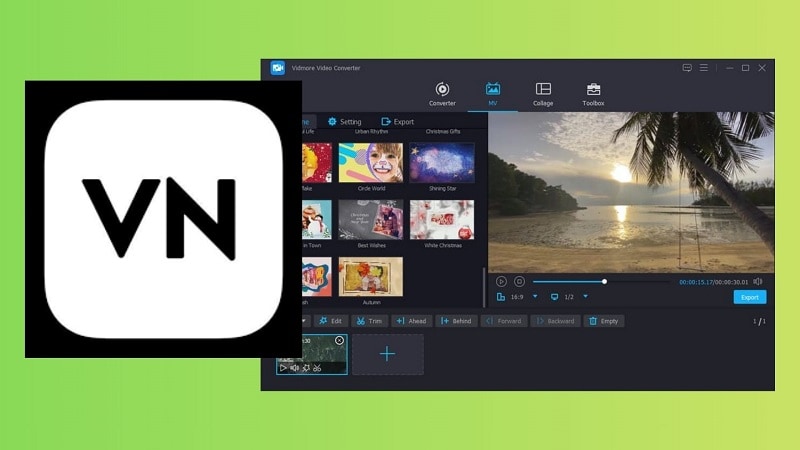Select the White Christmas theme thumbnail
The image size is (800, 450).
pyautogui.click(x=442, y=220)
